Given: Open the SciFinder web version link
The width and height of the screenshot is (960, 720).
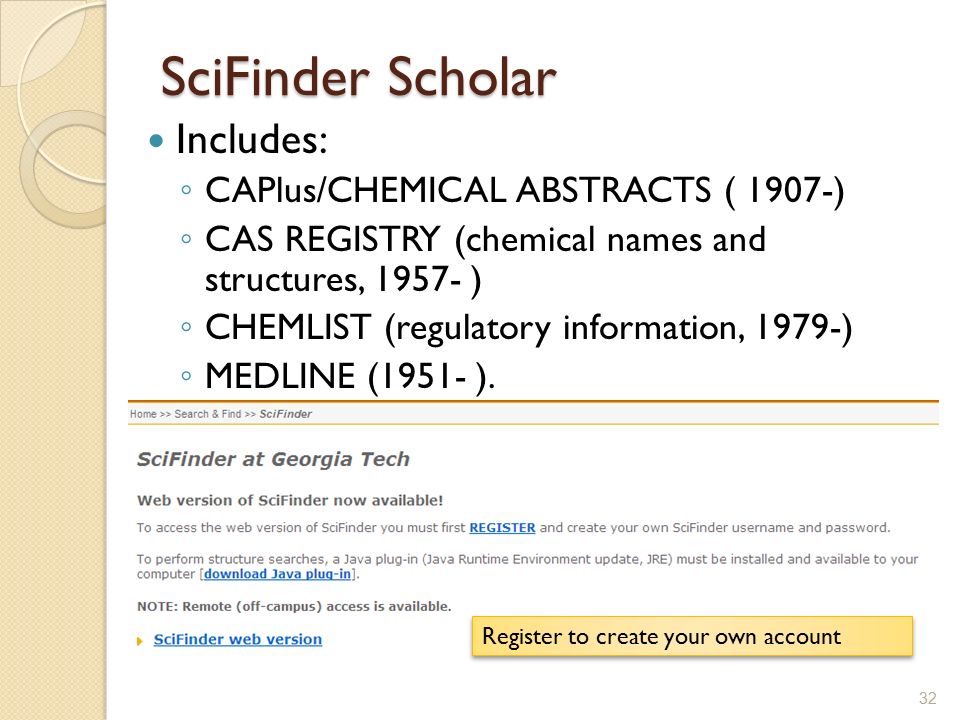Looking at the screenshot, I should (x=238, y=639).
